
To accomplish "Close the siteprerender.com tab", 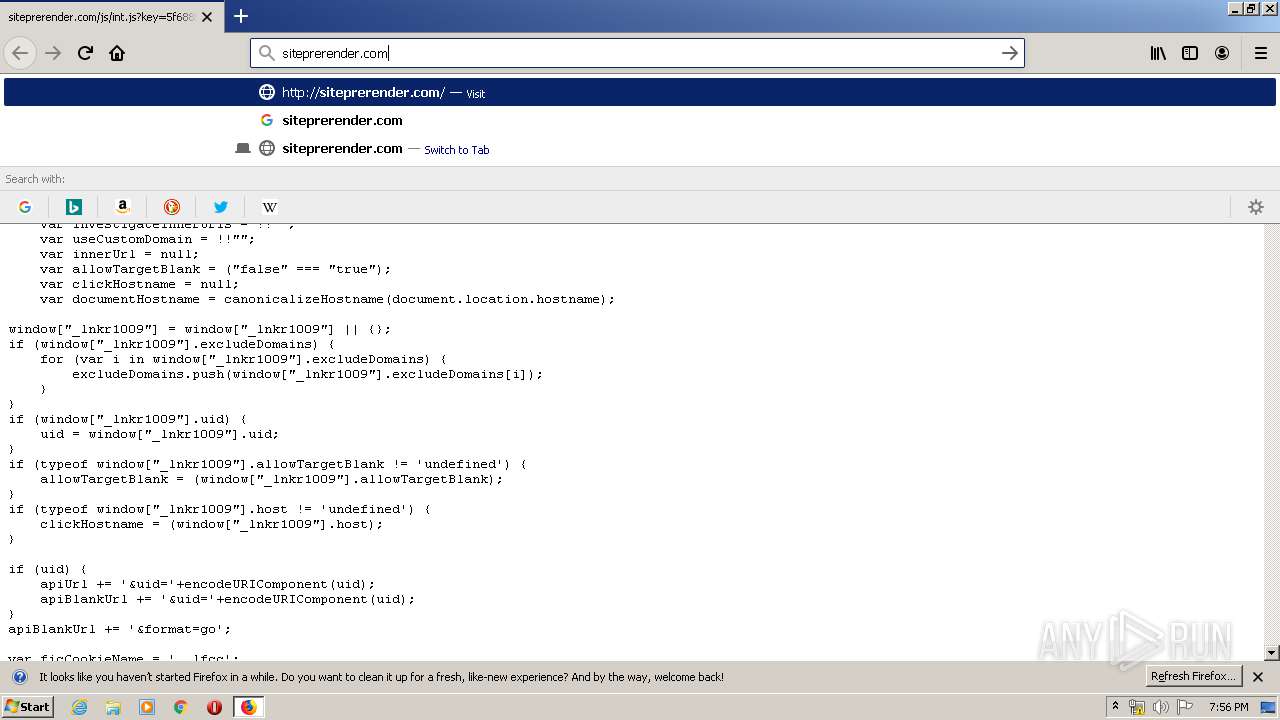I will click(x=207, y=17).
